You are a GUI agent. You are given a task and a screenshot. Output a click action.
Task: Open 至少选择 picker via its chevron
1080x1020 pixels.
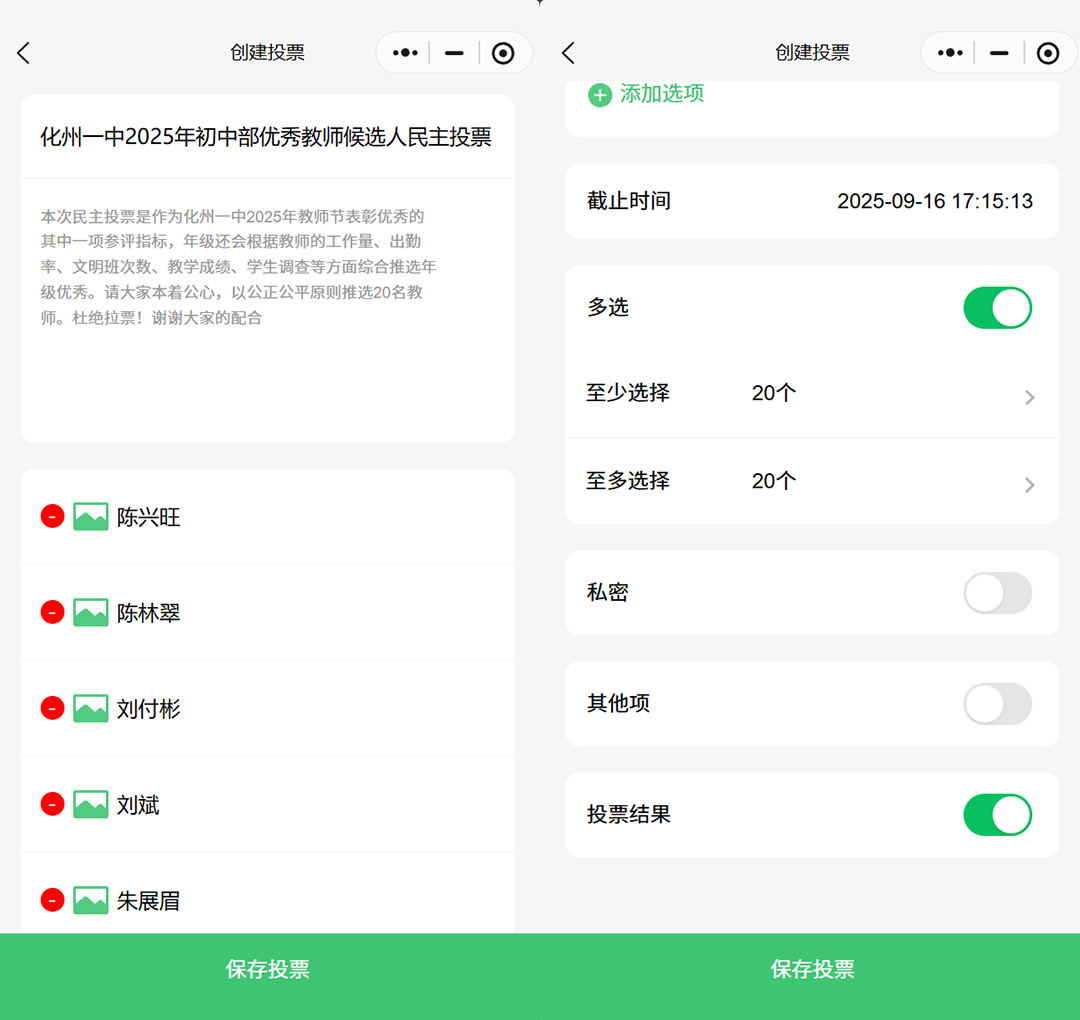click(x=1029, y=397)
